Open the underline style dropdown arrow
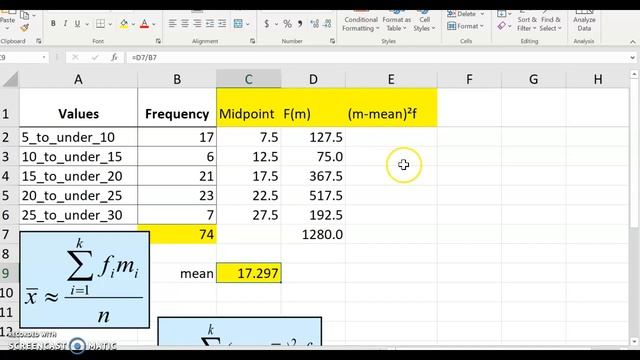640x360 pixels. coord(87,24)
